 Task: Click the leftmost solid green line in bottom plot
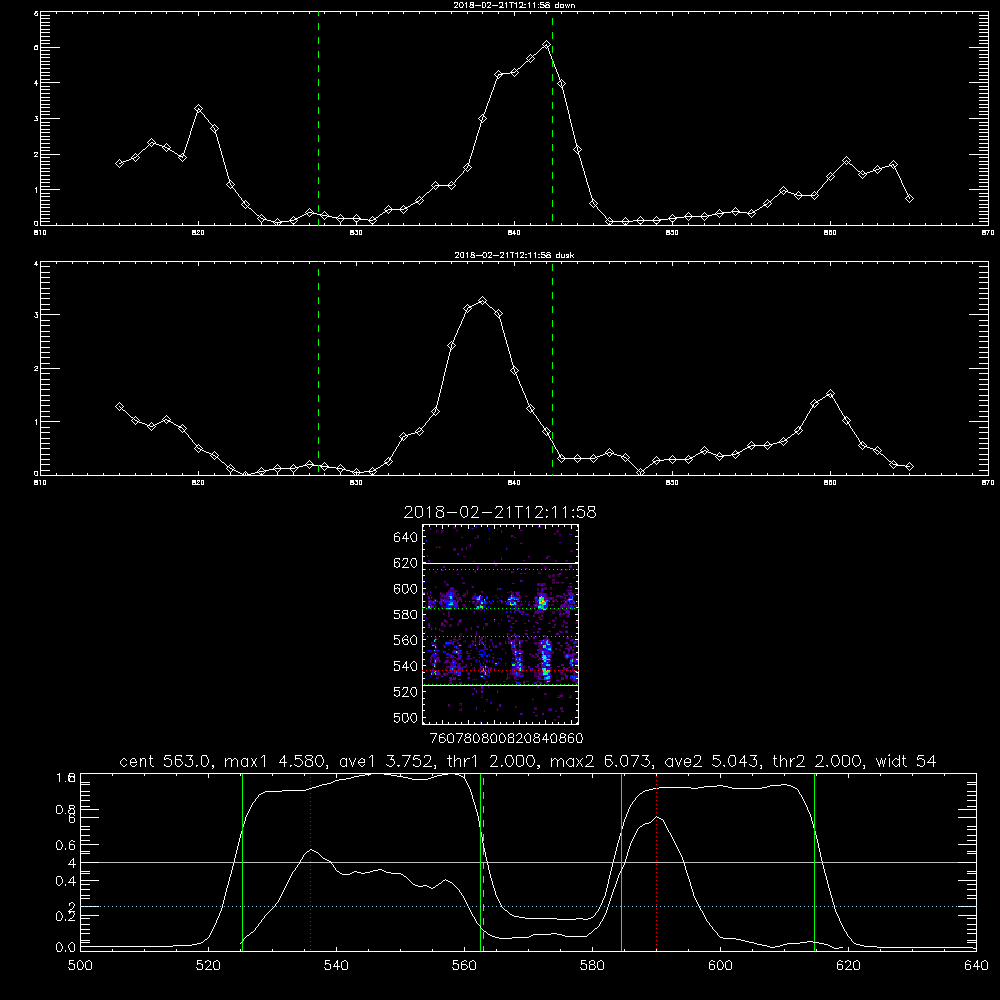point(242,862)
